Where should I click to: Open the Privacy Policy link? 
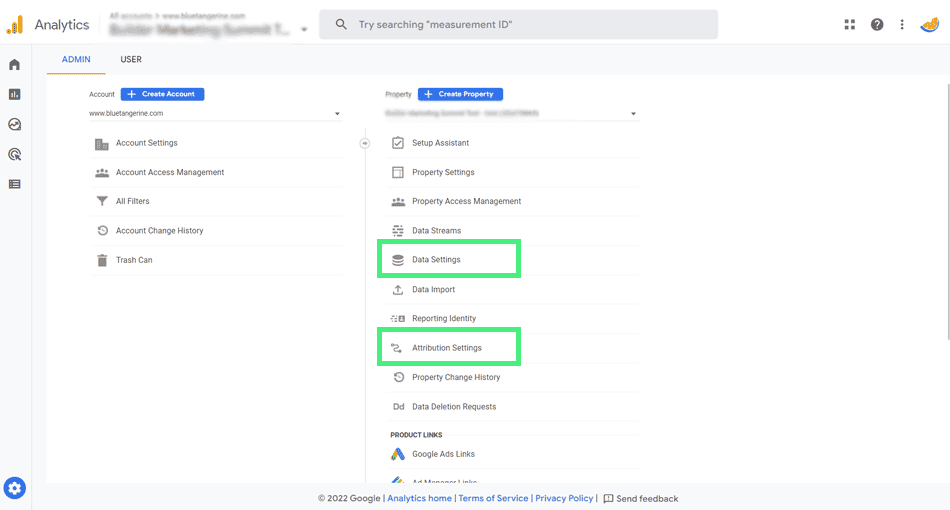tap(564, 498)
